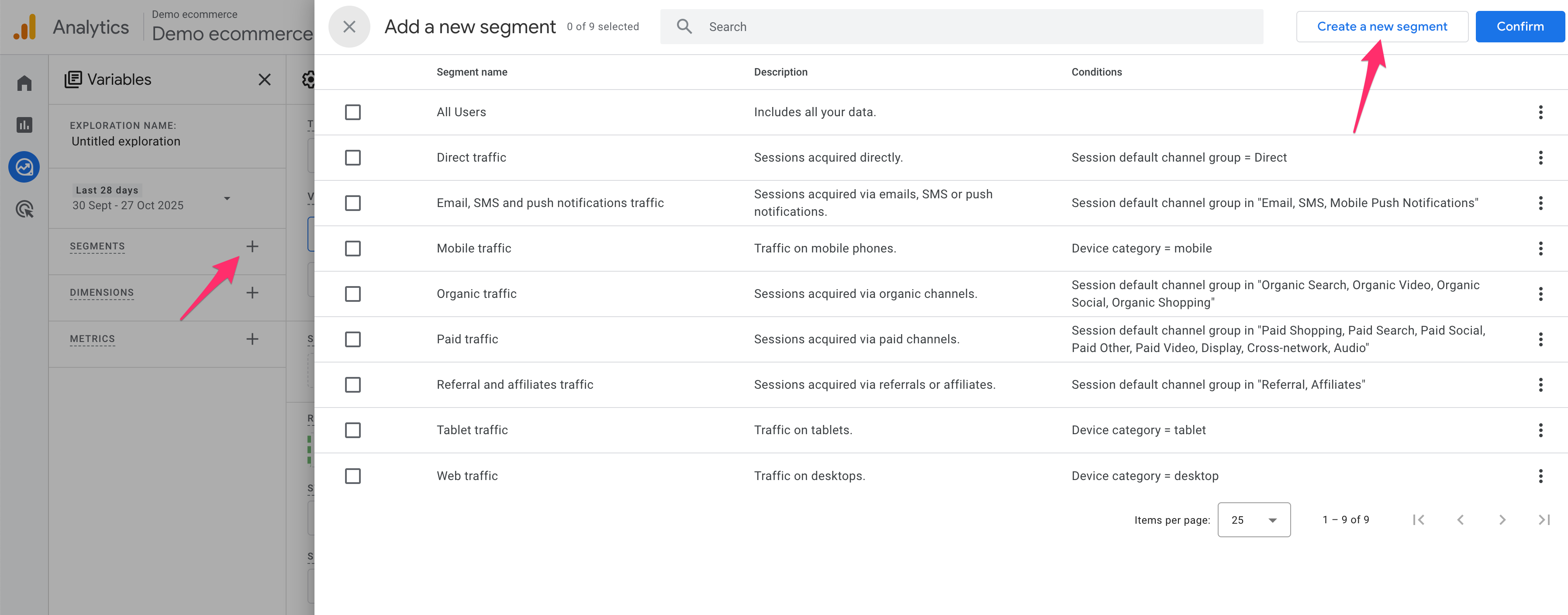This screenshot has width=1568, height=615.
Task: Expand the Last 28 days date range dropdown
Action: 226,198
